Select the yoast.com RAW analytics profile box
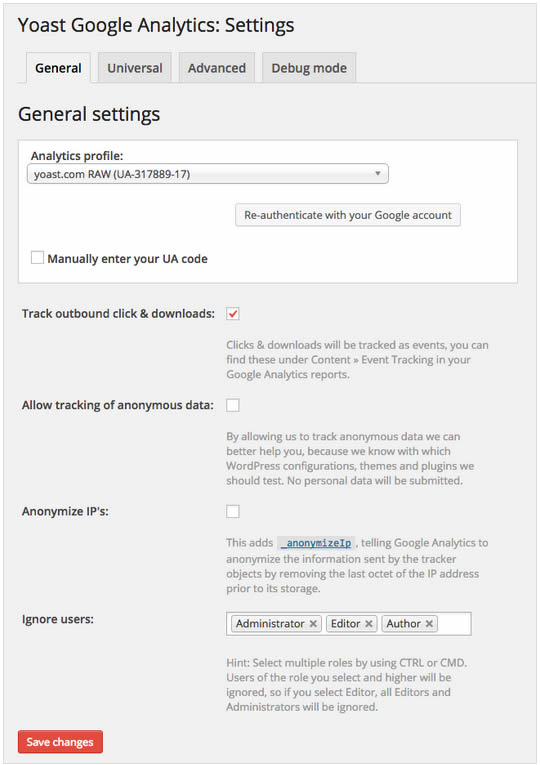This screenshot has width=540, height=765. point(208,174)
